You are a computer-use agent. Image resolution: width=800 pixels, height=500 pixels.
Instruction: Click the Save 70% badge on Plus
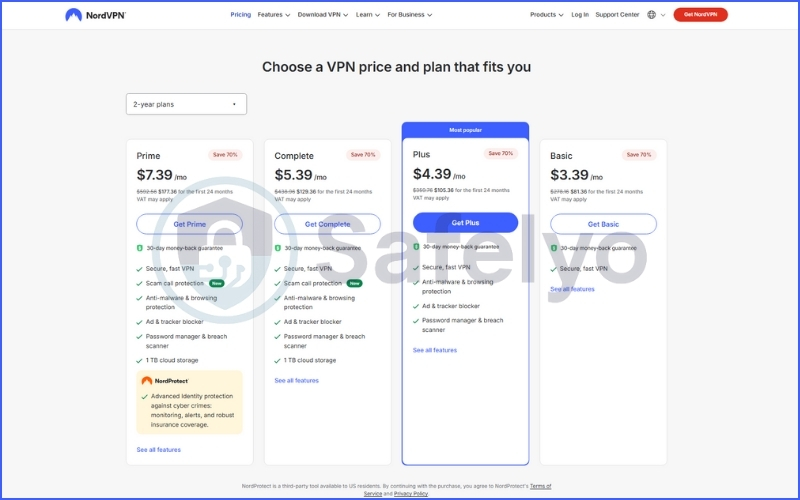[x=501, y=153]
